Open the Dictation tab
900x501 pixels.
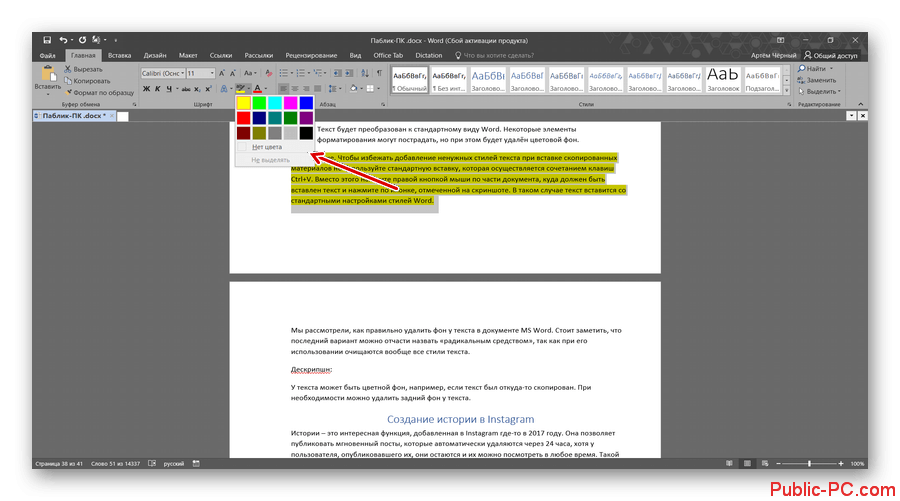(429, 56)
